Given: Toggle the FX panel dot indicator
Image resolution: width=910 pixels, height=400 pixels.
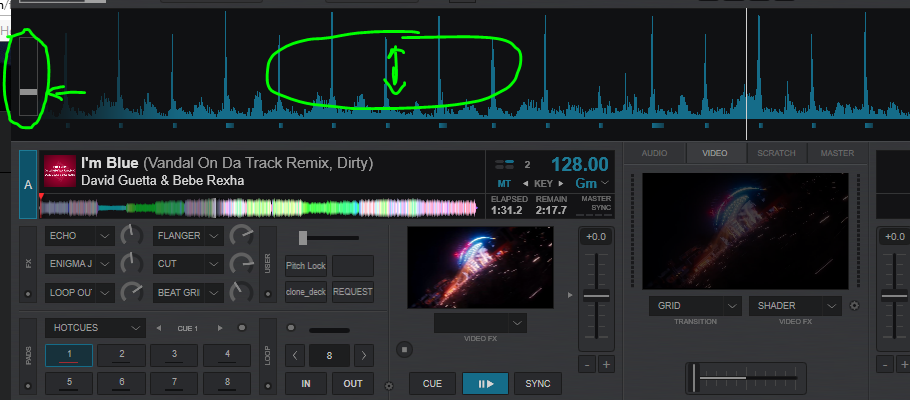Looking at the screenshot, I should pos(28,294).
